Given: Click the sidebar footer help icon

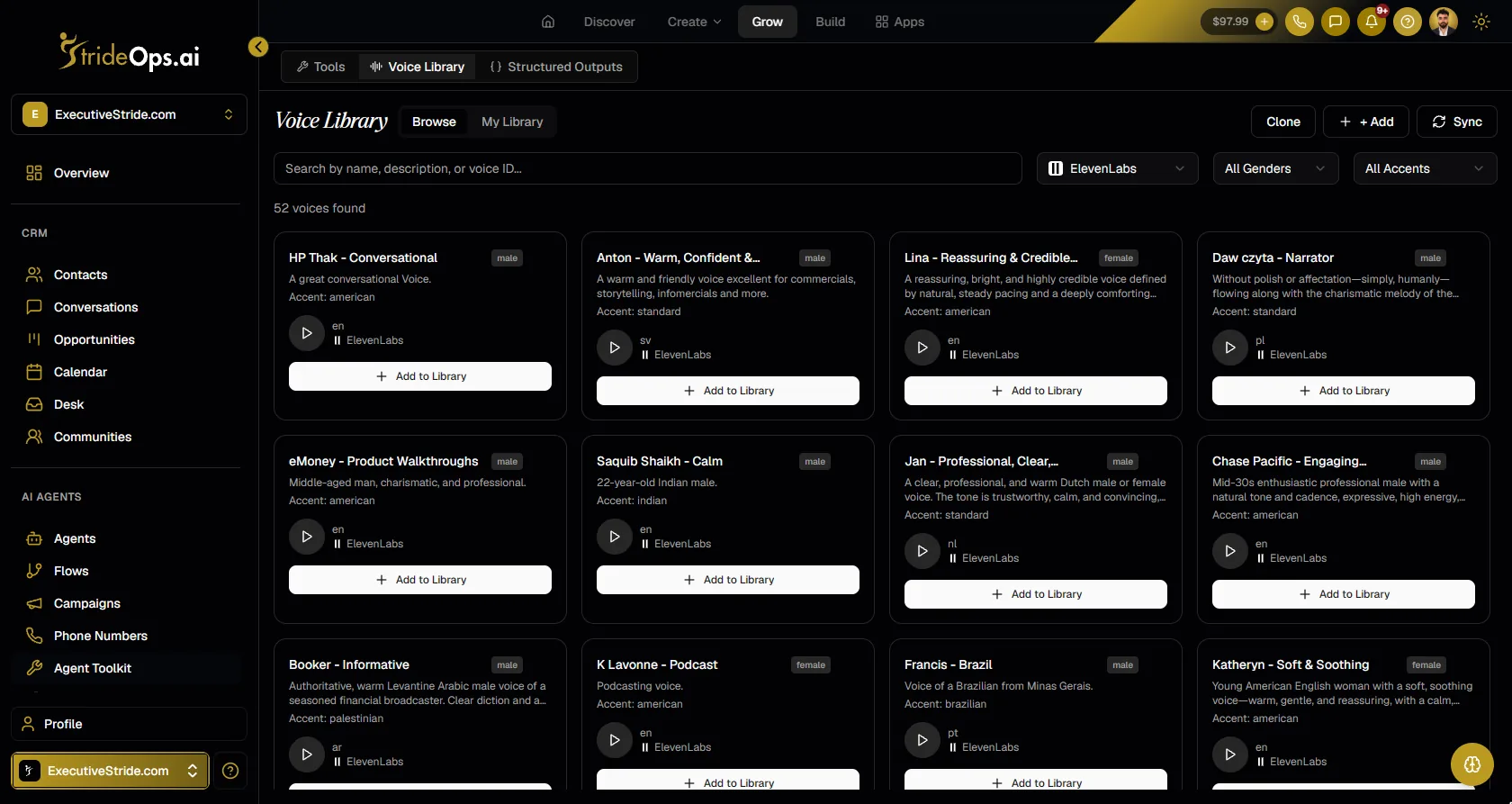Looking at the screenshot, I should 230,771.
